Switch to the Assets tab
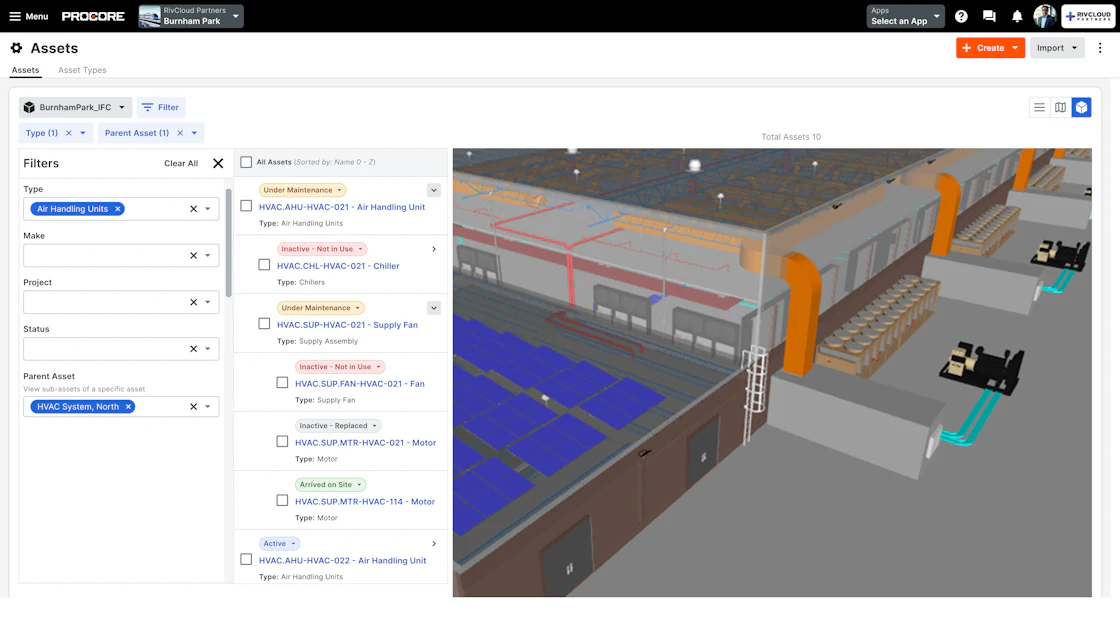1120x630 pixels. [x=25, y=70]
